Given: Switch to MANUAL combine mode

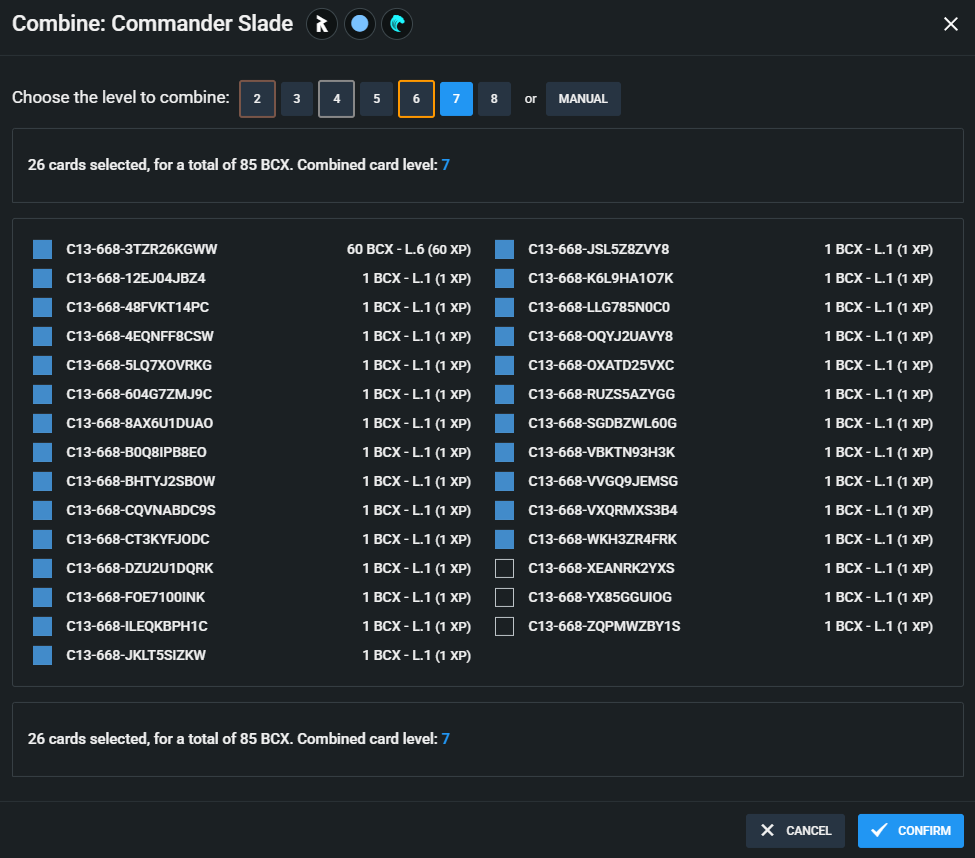Looking at the screenshot, I should click(x=583, y=99).
